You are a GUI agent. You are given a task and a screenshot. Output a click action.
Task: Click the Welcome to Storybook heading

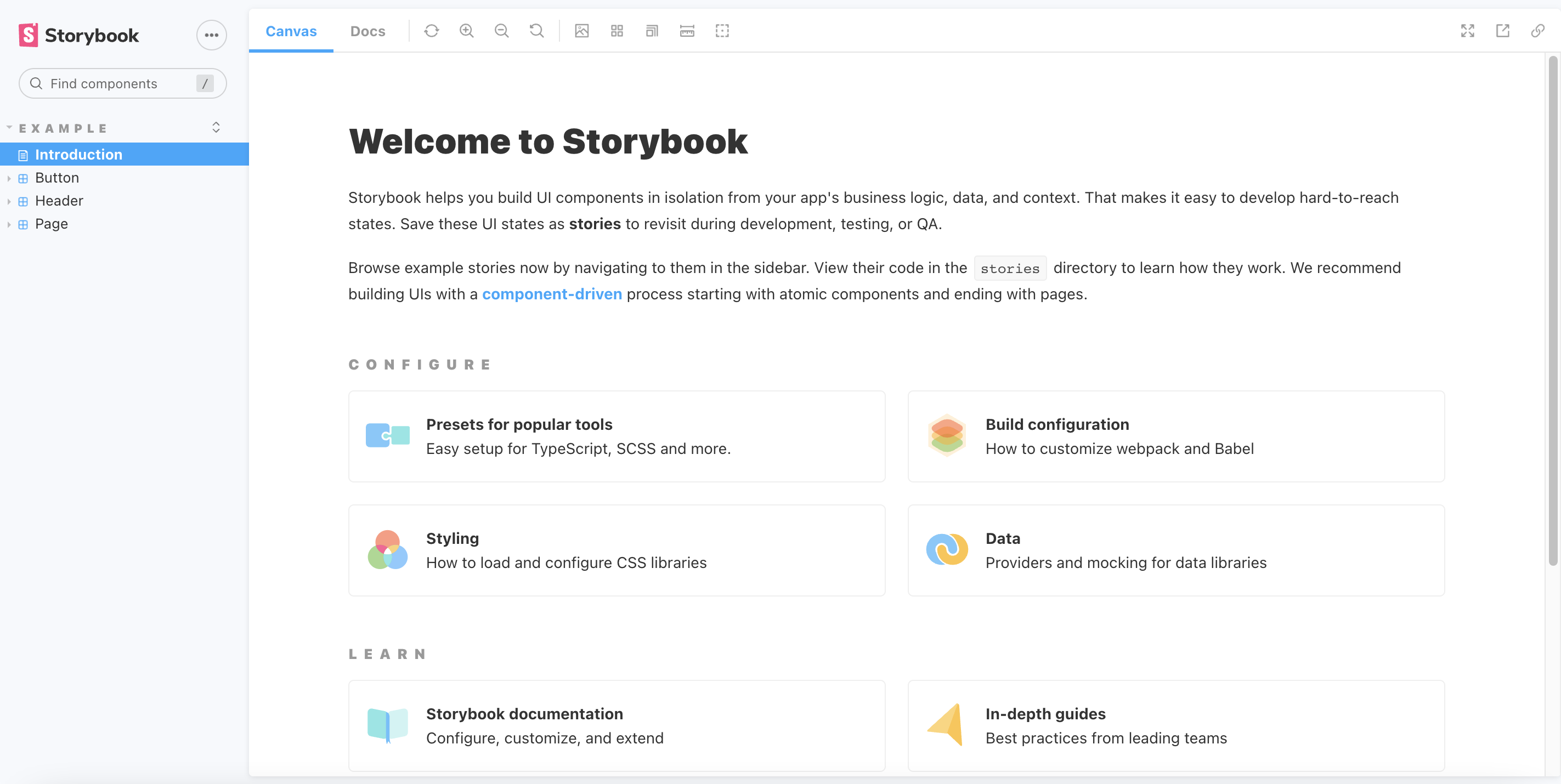tap(548, 141)
